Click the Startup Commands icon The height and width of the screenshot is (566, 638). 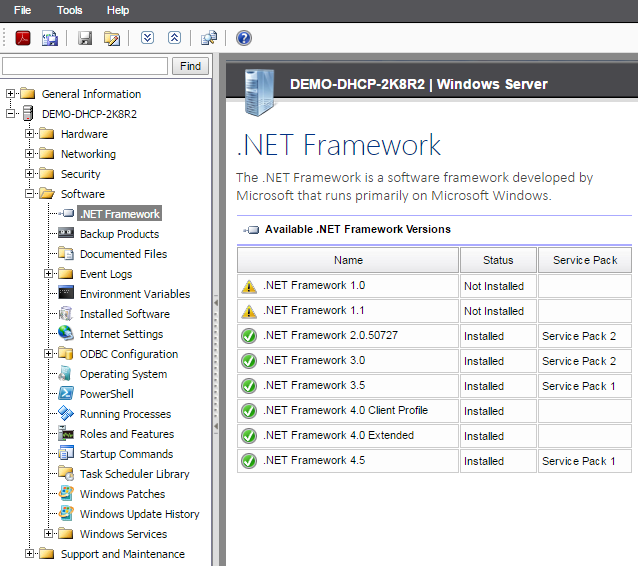click(x=66, y=453)
